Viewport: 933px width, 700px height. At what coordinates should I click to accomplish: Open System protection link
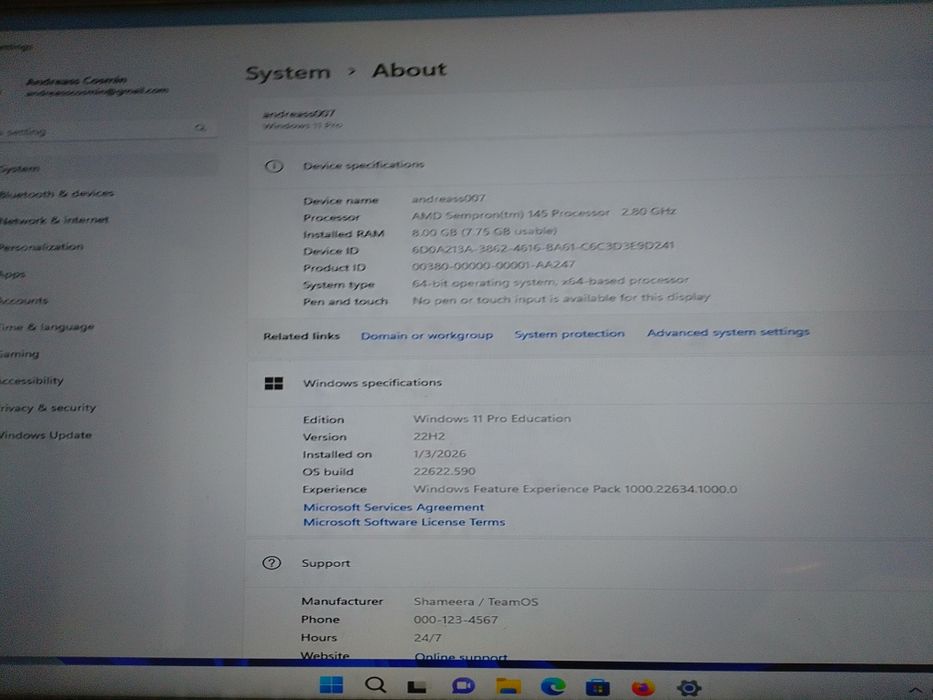[569, 334]
